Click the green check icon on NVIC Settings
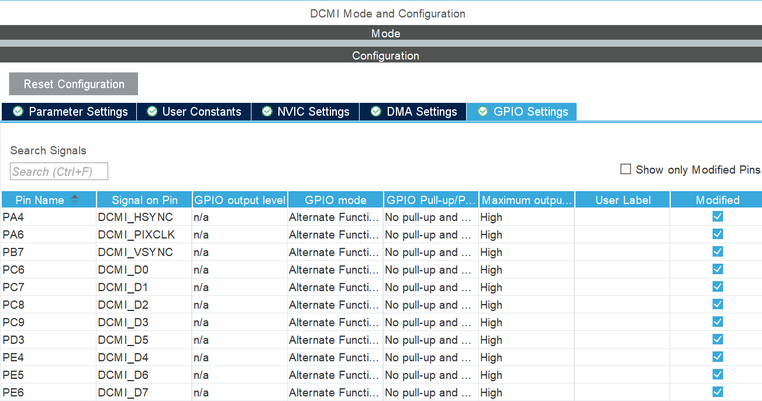The image size is (762, 401). pos(267,111)
